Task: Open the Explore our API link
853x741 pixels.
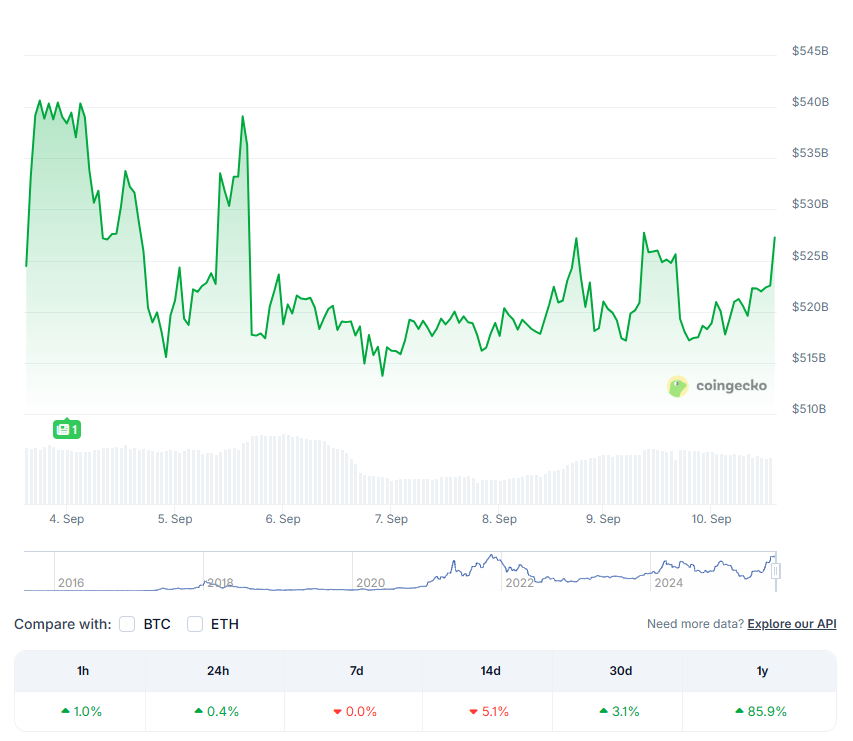Action: pyautogui.click(x=792, y=624)
